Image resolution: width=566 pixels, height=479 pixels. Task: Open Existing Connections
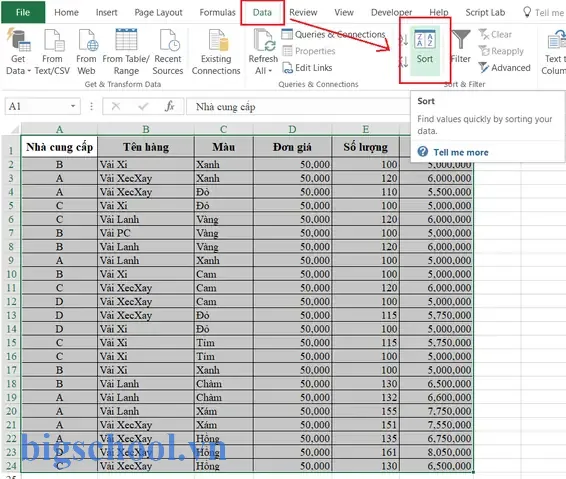pos(216,52)
